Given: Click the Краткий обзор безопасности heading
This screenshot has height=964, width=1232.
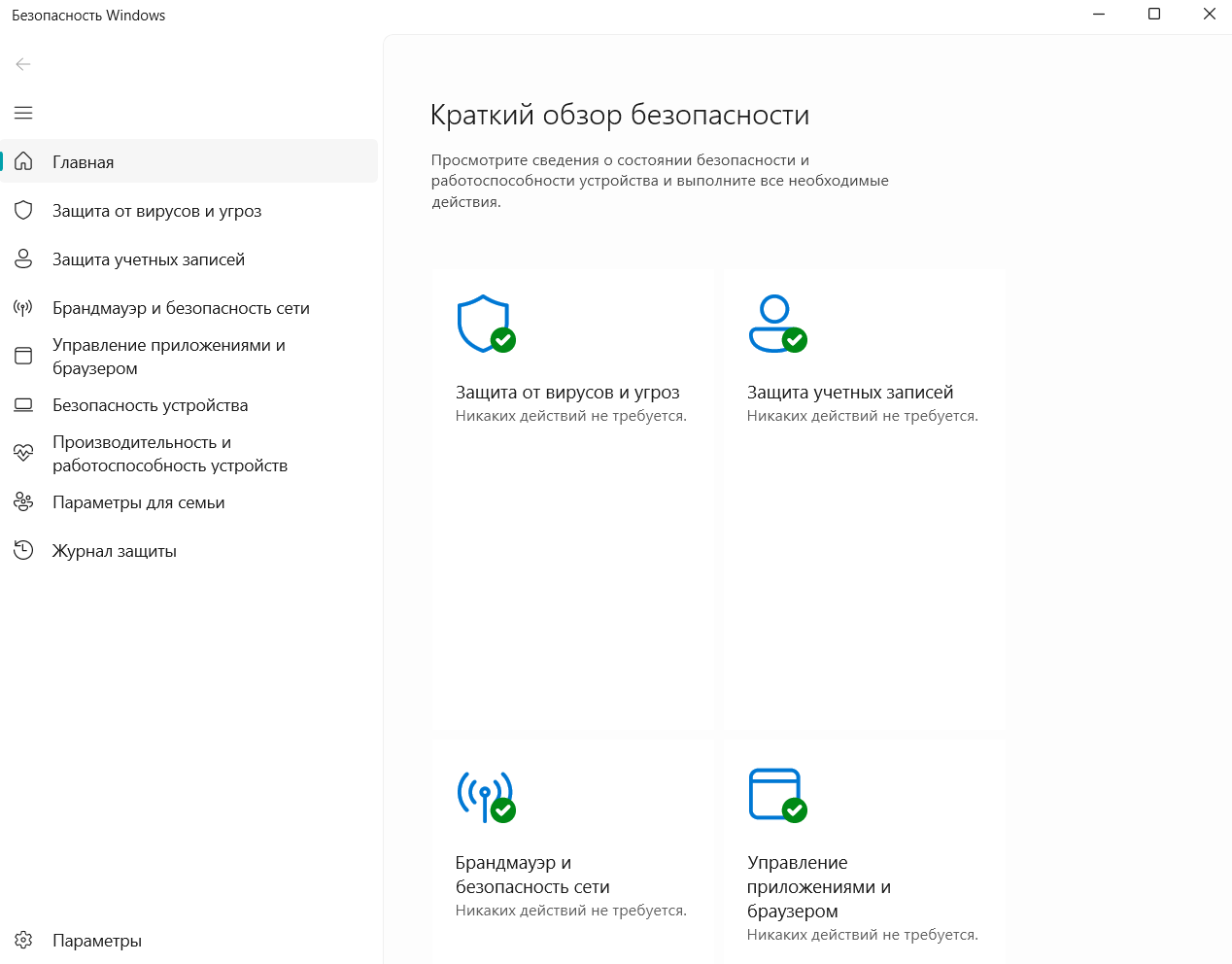Looking at the screenshot, I should tap(620, 115).
